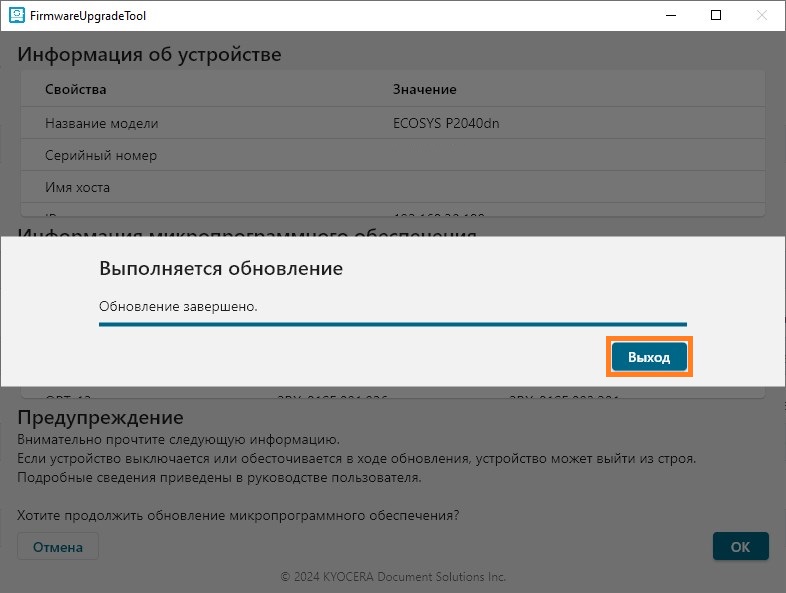Click the ECOSYS P2040dn model value
This screenshot has width=786, height=593.
point(446,123)
